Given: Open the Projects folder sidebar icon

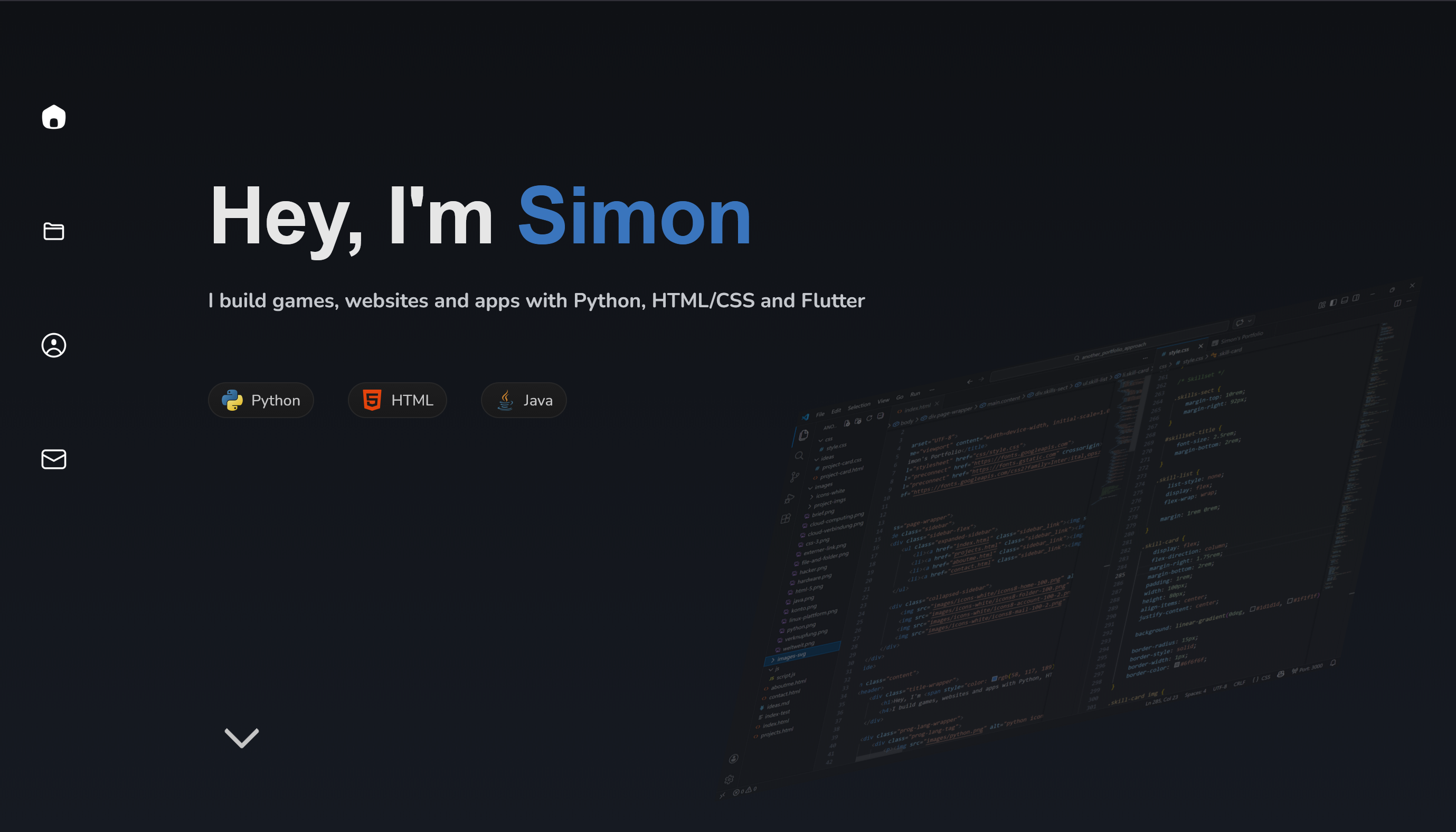Looking at the screenshot, I should pyautogui.click(x=54, y=231).
